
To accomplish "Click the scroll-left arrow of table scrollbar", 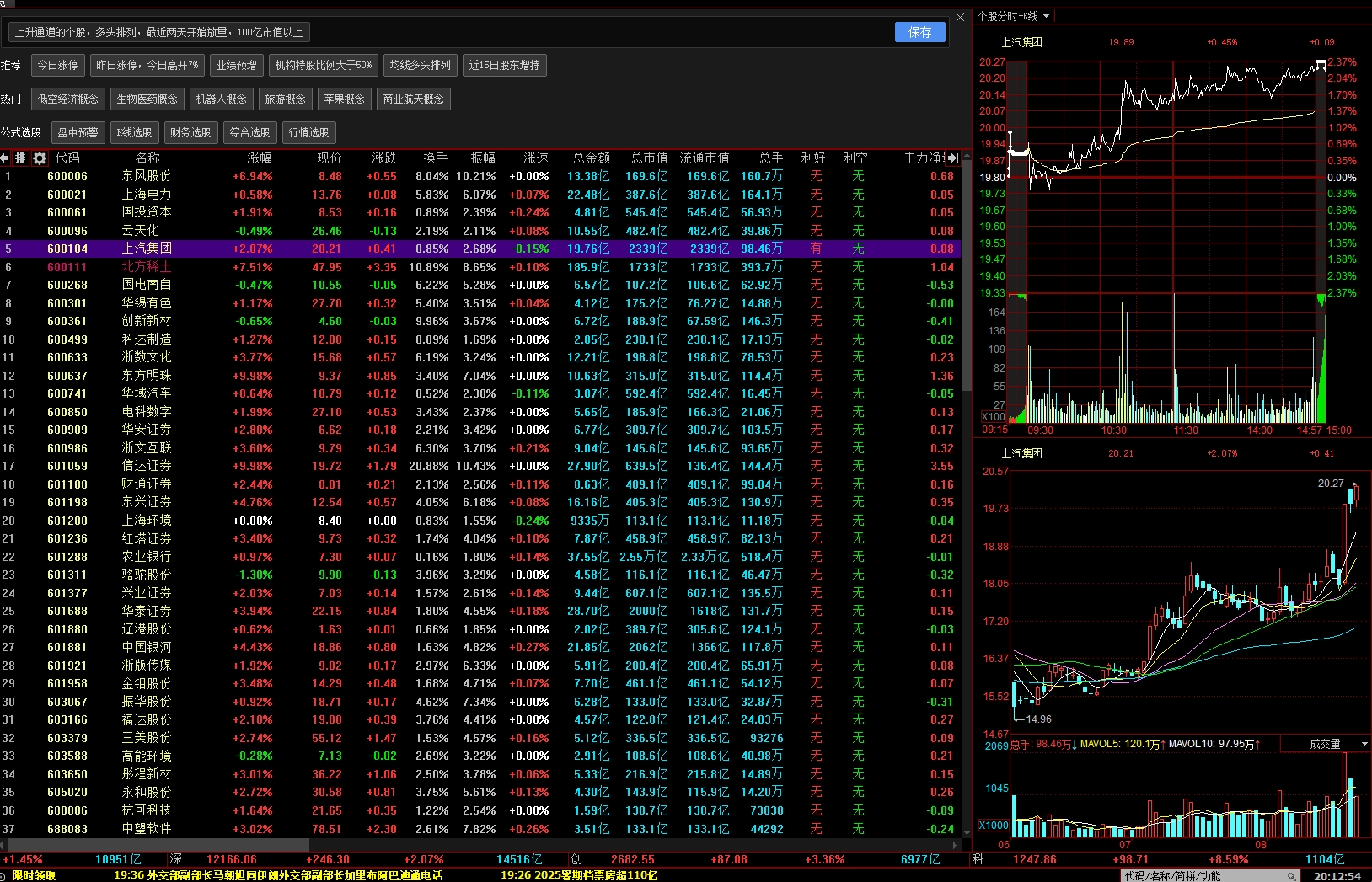I will (4, 844).
